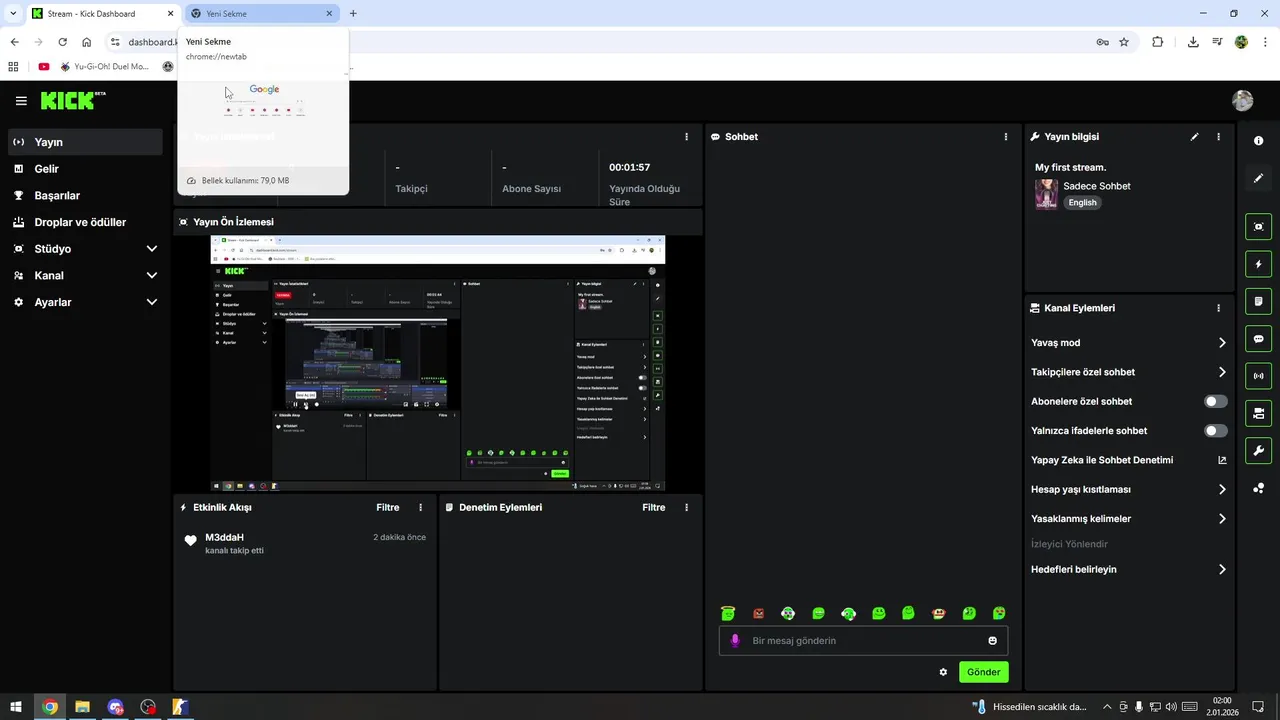Open Filtre in Etkinlik Akışı panel

tap(388, 508)
